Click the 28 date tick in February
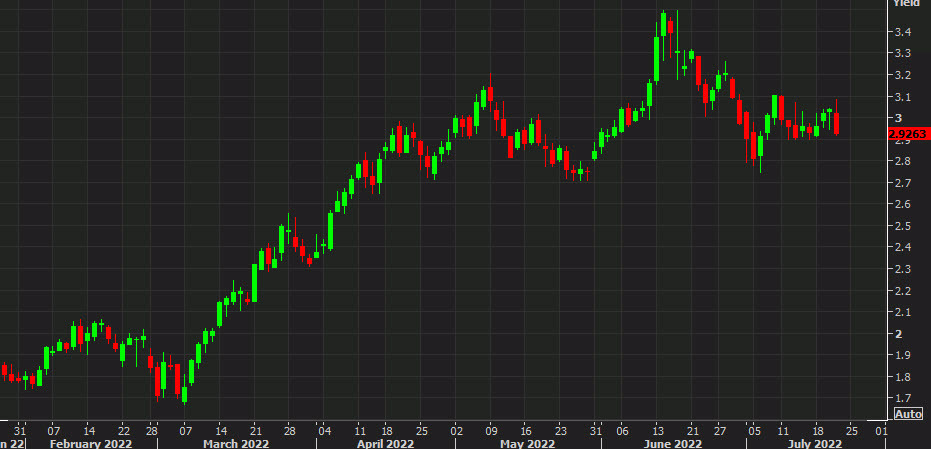 point(152,431)
